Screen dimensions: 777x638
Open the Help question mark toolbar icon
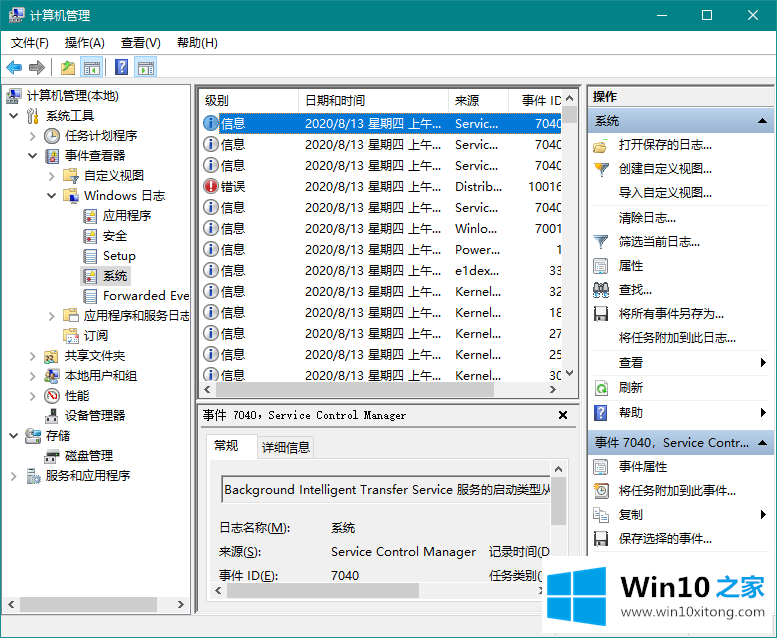pyautogui.click(x=121, y=67)
